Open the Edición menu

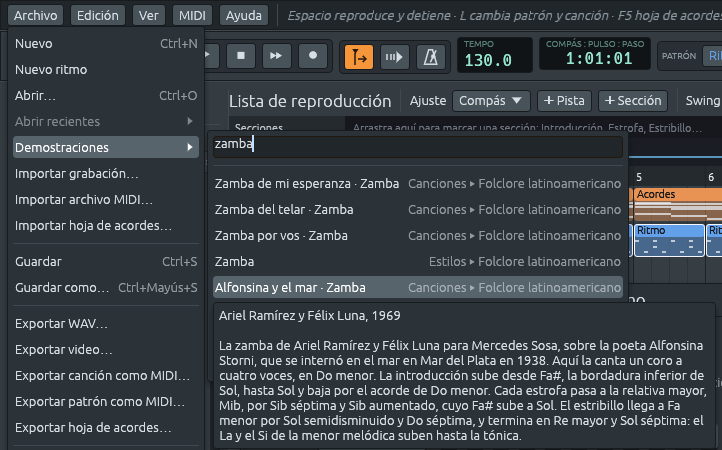98,15
